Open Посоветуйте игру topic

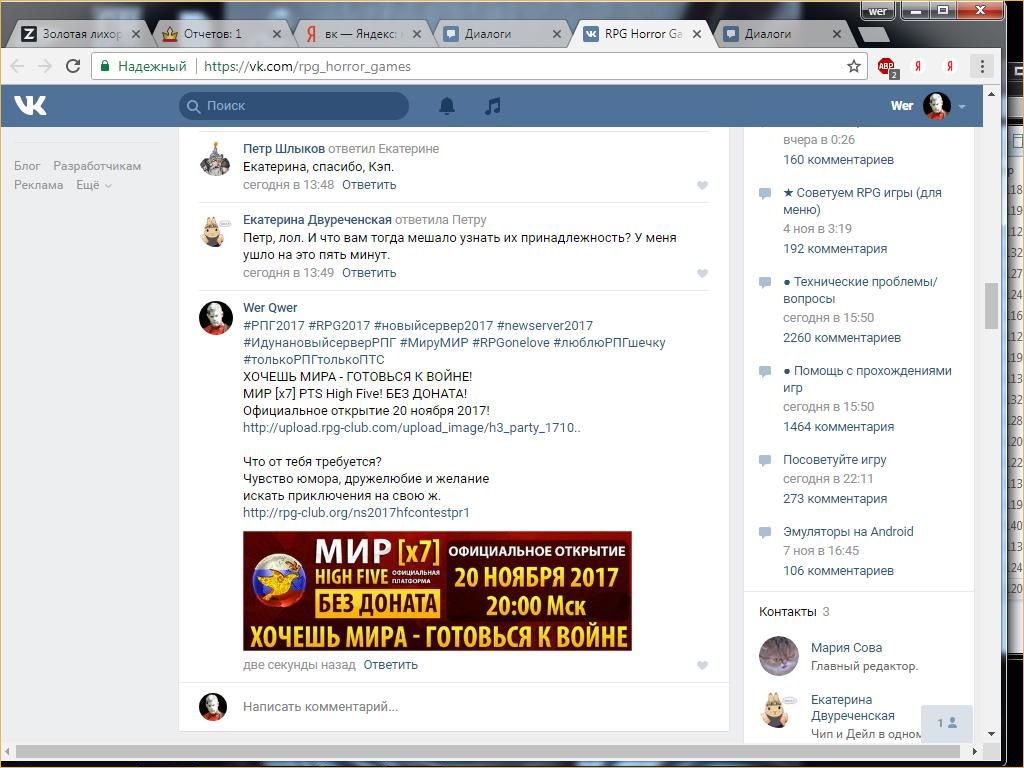(835, 460)
